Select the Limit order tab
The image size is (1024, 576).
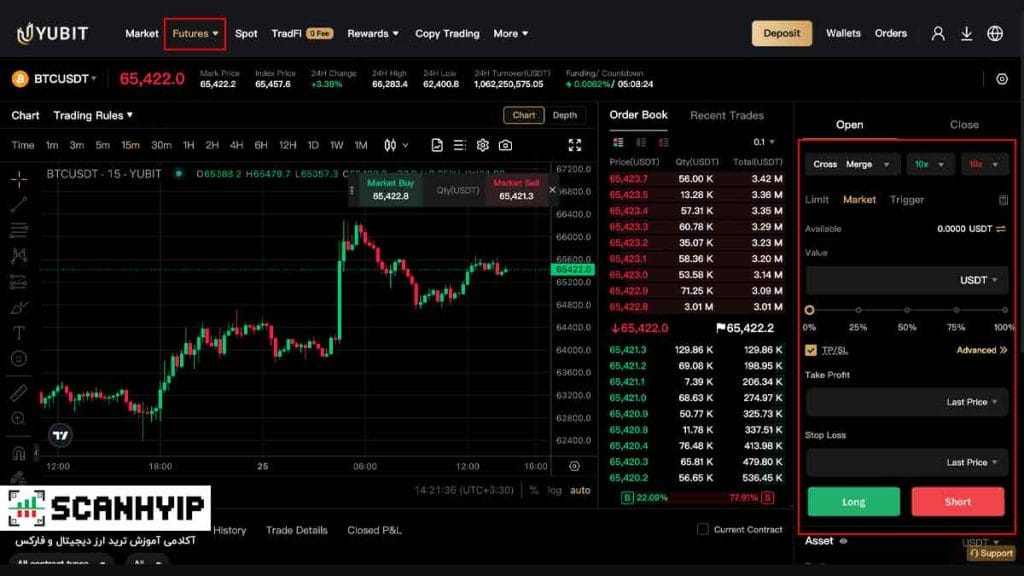pos(816,200)
